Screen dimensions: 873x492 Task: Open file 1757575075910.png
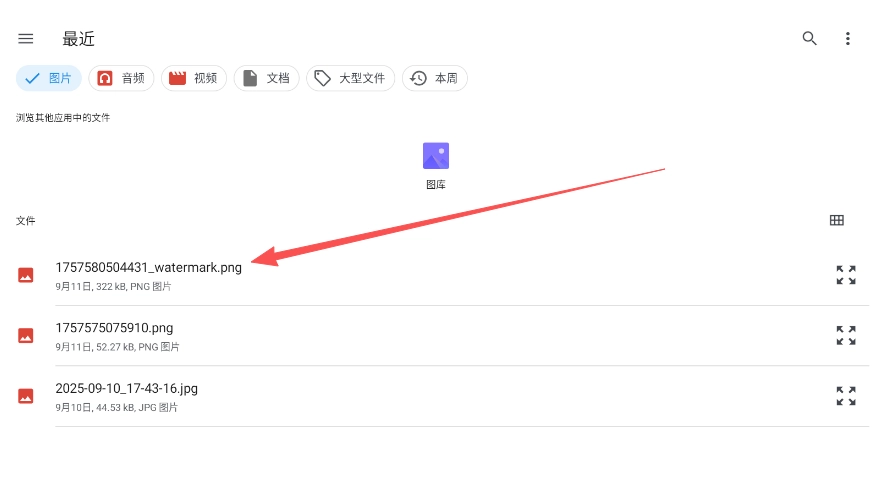(114, 328)
